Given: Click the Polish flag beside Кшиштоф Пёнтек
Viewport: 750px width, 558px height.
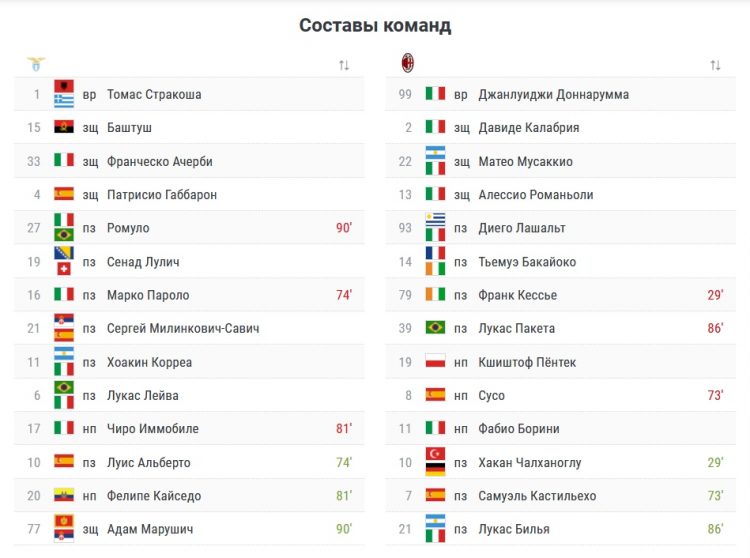Looking at the screenshot, I should 435,362.
